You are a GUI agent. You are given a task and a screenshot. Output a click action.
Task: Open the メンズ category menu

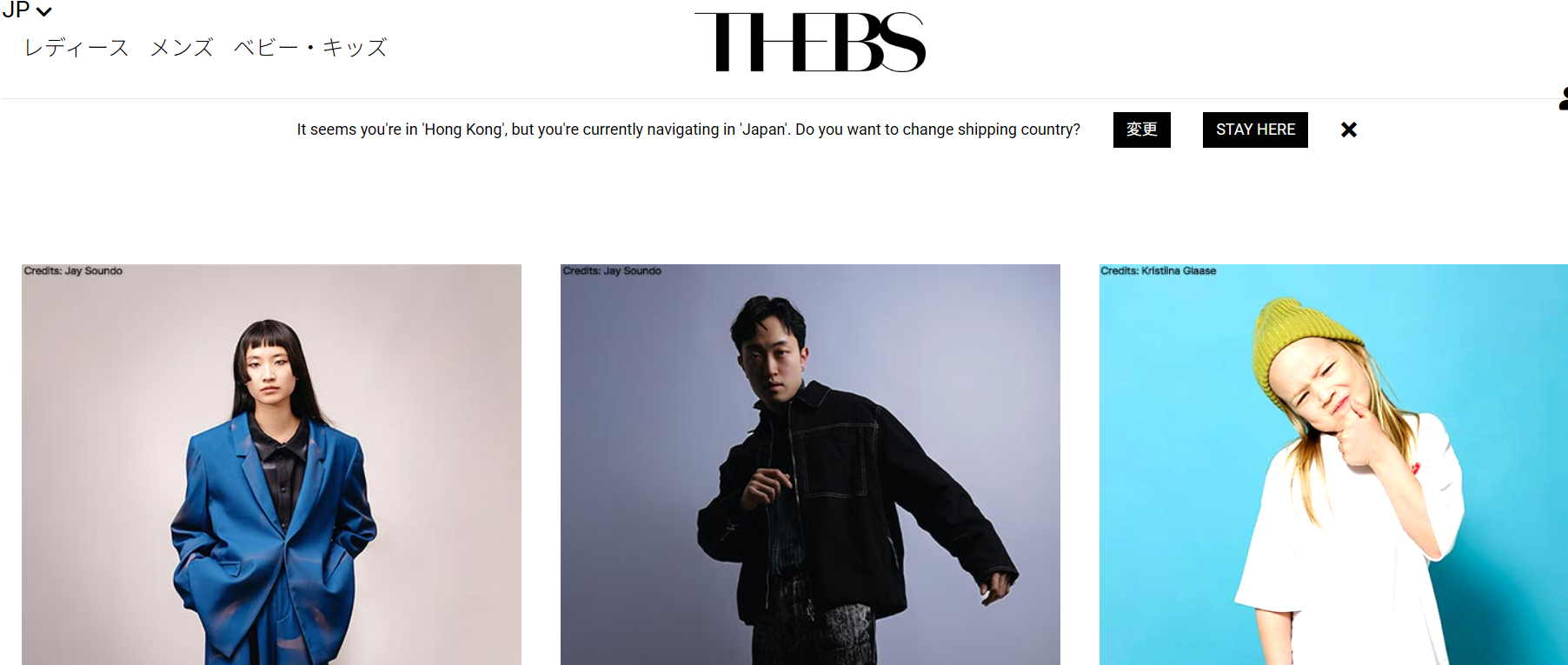pyautogui.click(x=182, y=48)
